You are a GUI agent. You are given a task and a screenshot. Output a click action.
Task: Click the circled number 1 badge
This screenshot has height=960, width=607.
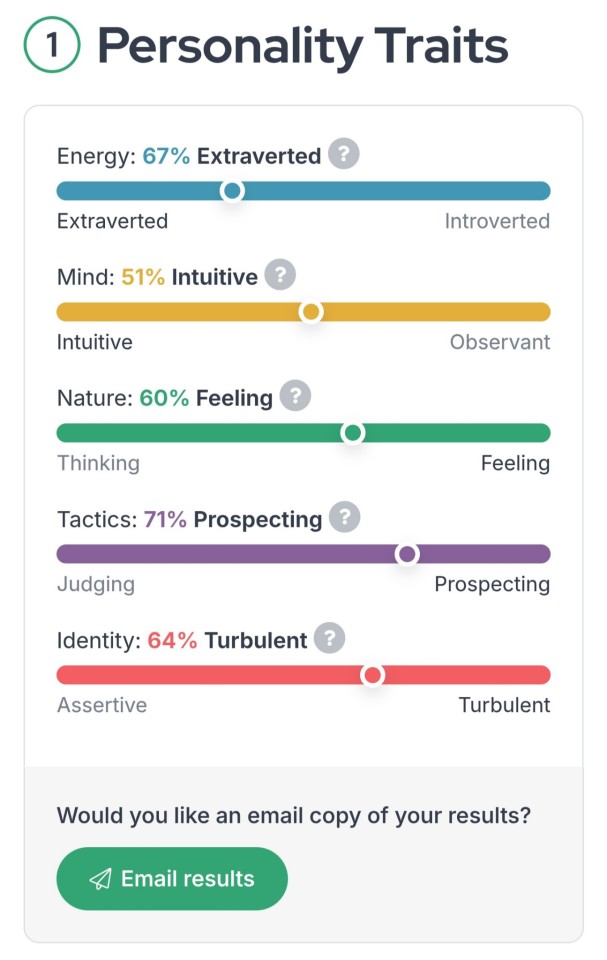(50, 48)
